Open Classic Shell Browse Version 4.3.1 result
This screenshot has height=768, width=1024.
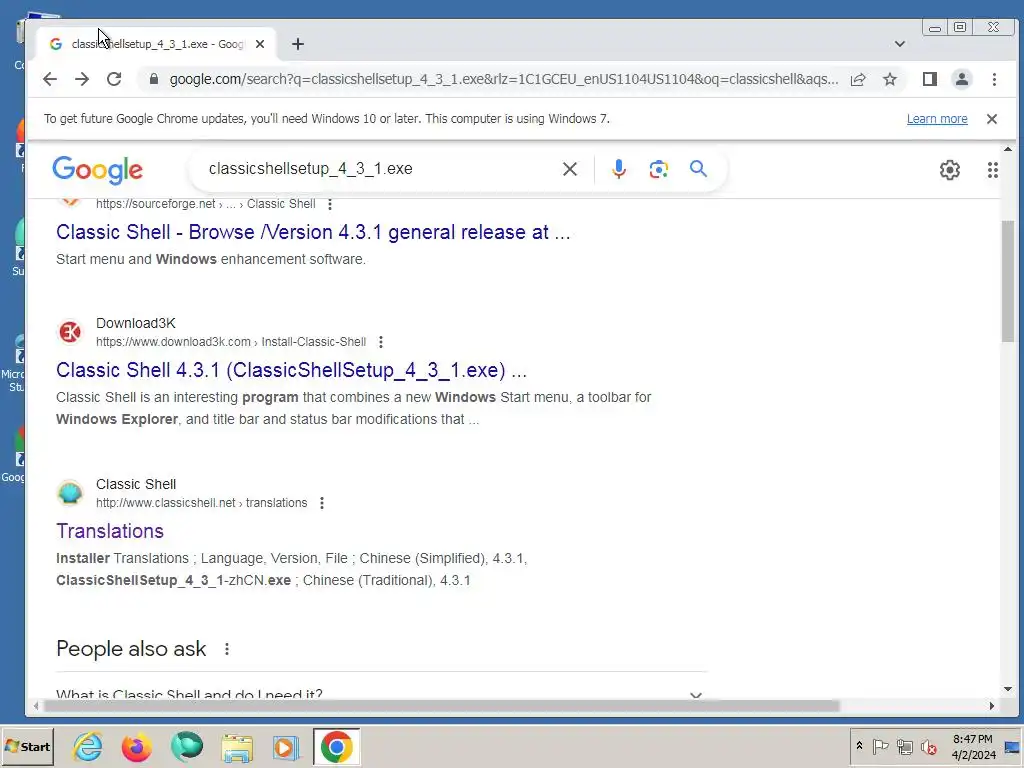click(313, 232)
